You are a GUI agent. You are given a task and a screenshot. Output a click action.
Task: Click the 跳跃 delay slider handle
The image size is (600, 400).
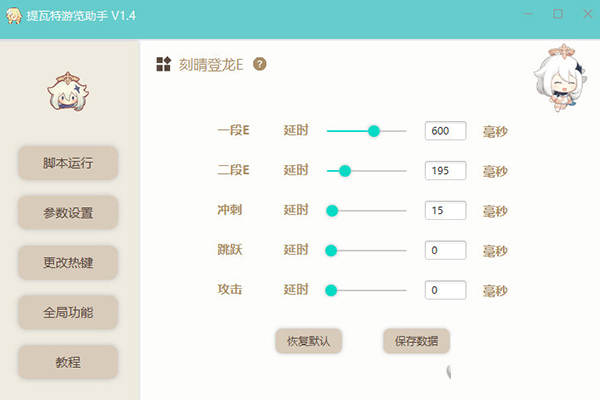point(331,250)
